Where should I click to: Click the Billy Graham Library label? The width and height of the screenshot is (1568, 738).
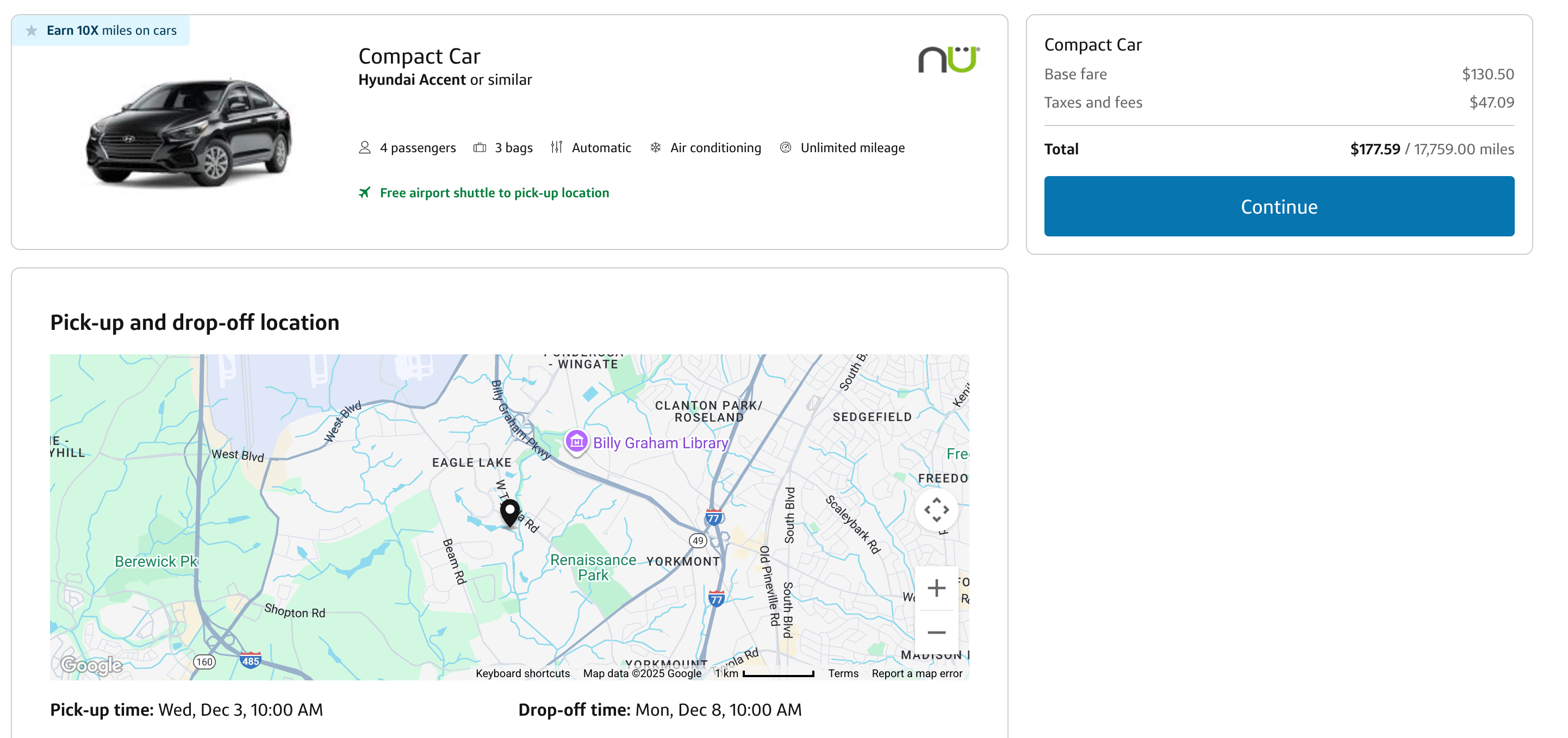pyautogui.click(x=660, y=442)
